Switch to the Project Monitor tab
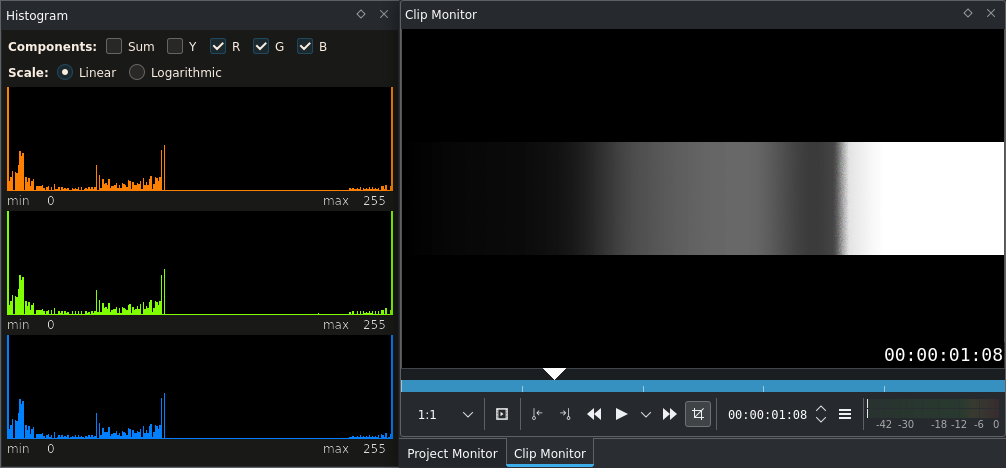Screen dimensions: 1006x468 click(452, 453)
